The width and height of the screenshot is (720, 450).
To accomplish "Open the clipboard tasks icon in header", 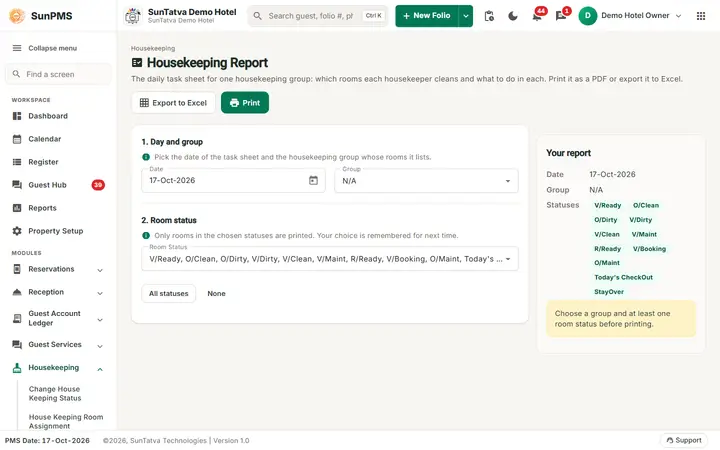I will [489, 16].
